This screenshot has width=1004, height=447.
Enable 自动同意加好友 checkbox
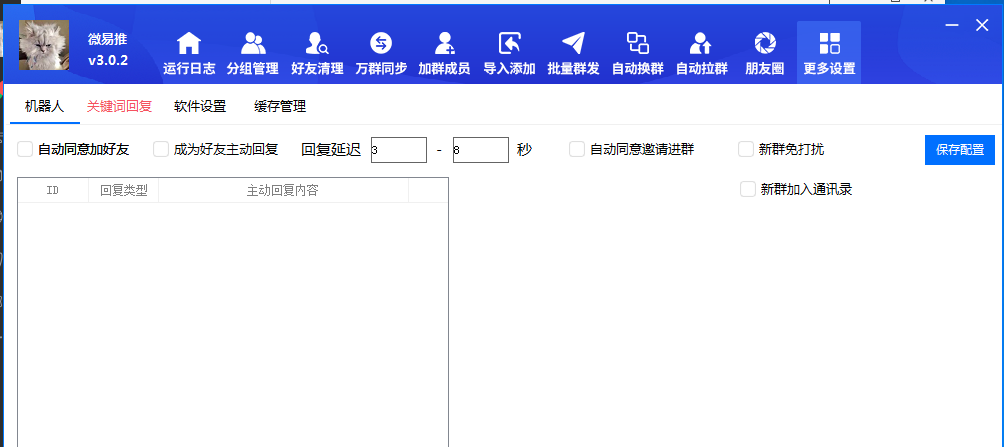tap(25, 149)
